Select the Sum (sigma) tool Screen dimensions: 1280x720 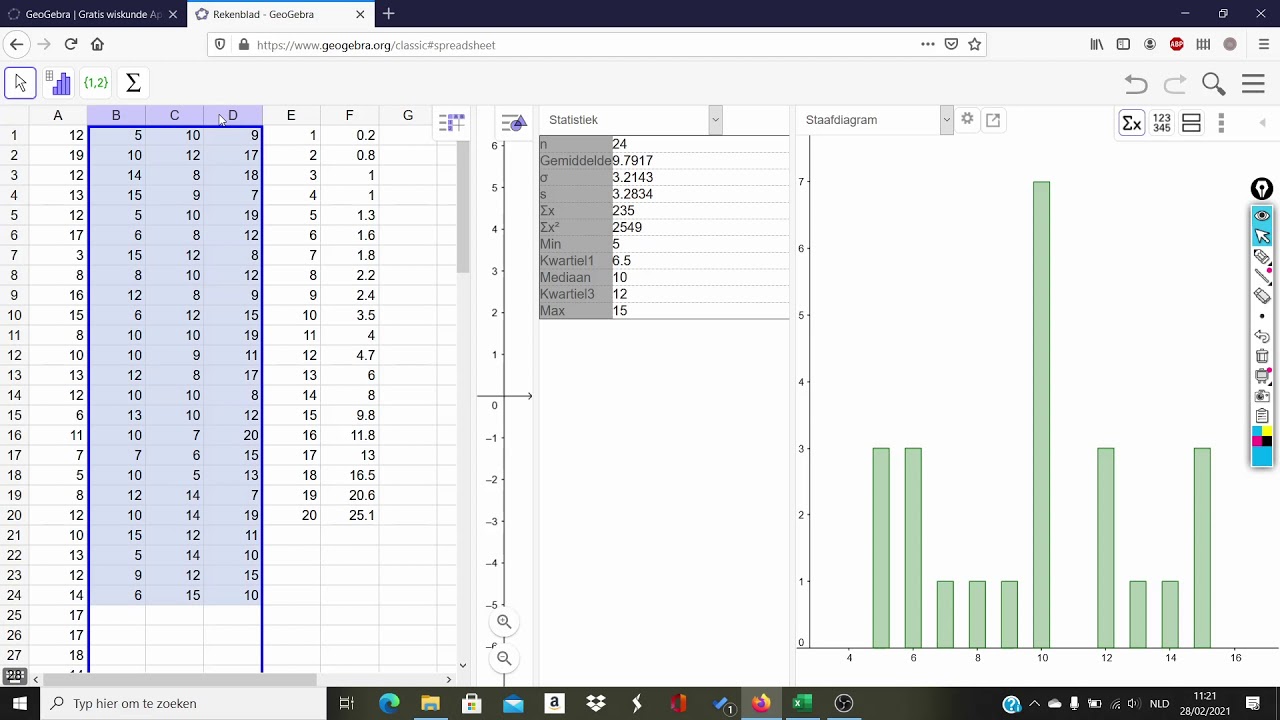(133, 83)
